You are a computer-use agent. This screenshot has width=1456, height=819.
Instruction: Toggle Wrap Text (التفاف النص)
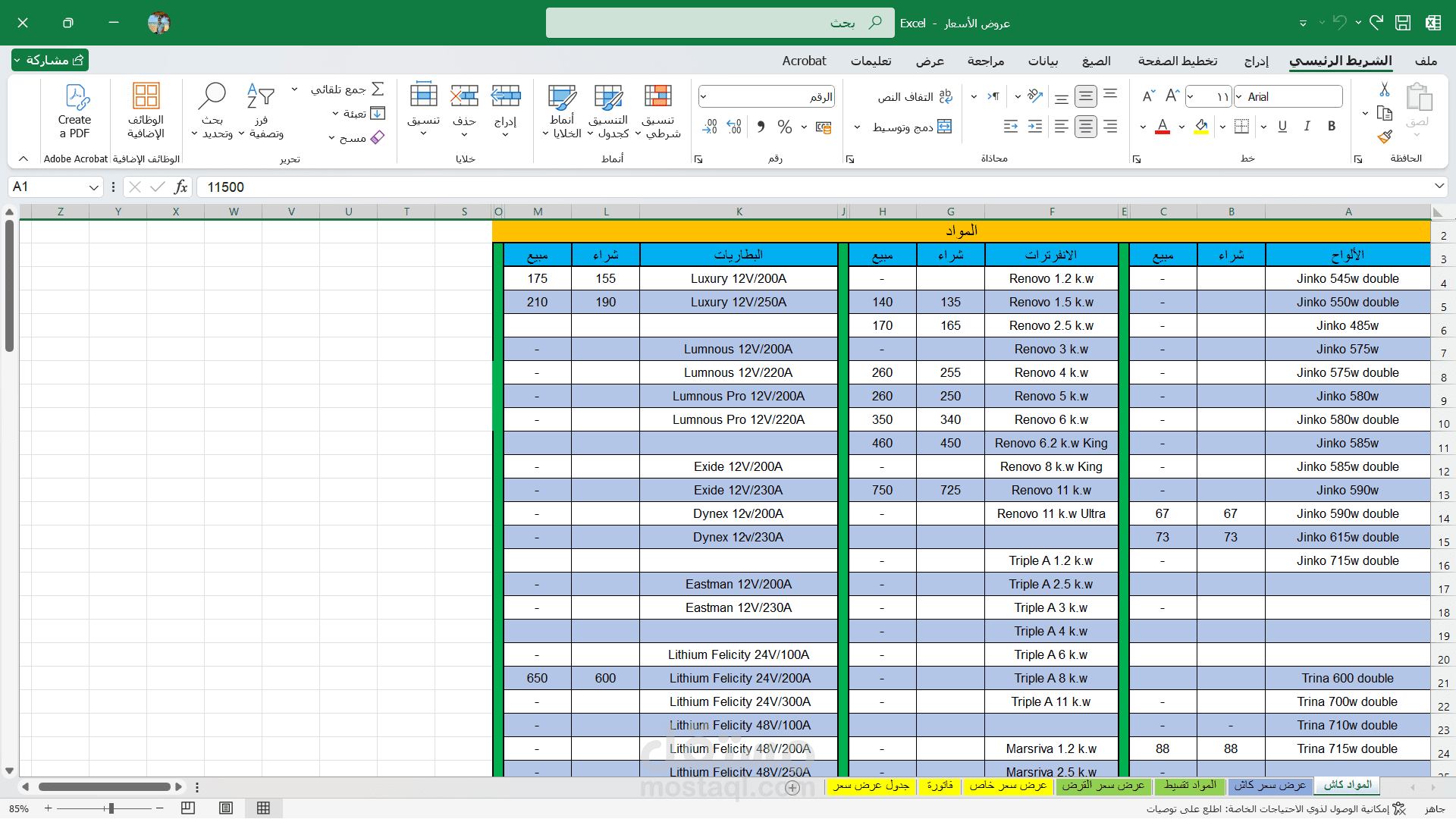915,96
